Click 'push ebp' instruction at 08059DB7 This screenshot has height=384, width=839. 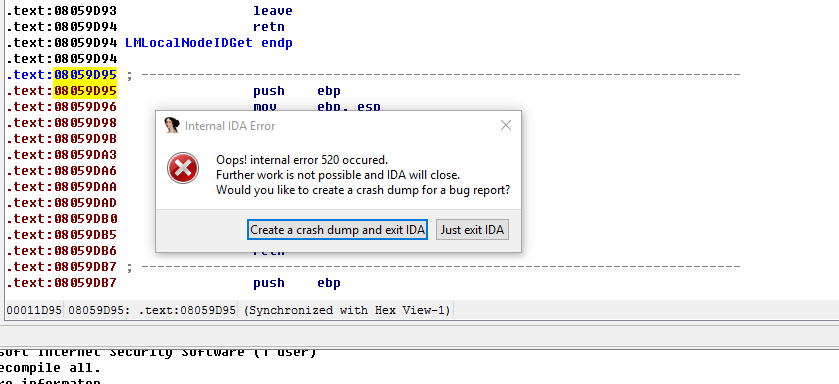tap(297, 283)
